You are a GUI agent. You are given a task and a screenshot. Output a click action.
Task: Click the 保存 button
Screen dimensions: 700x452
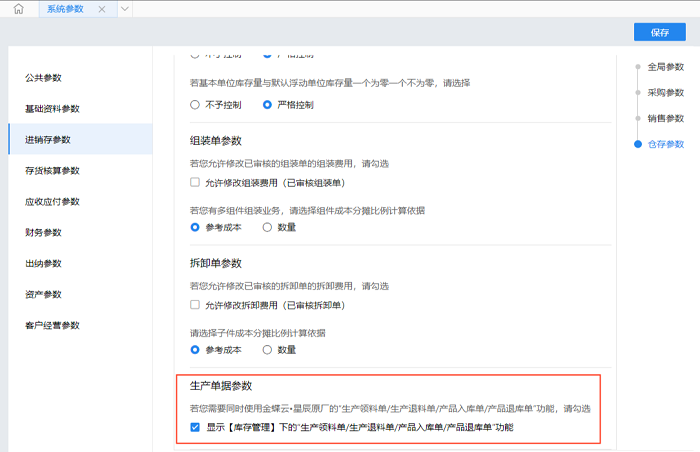click(659, 32)
